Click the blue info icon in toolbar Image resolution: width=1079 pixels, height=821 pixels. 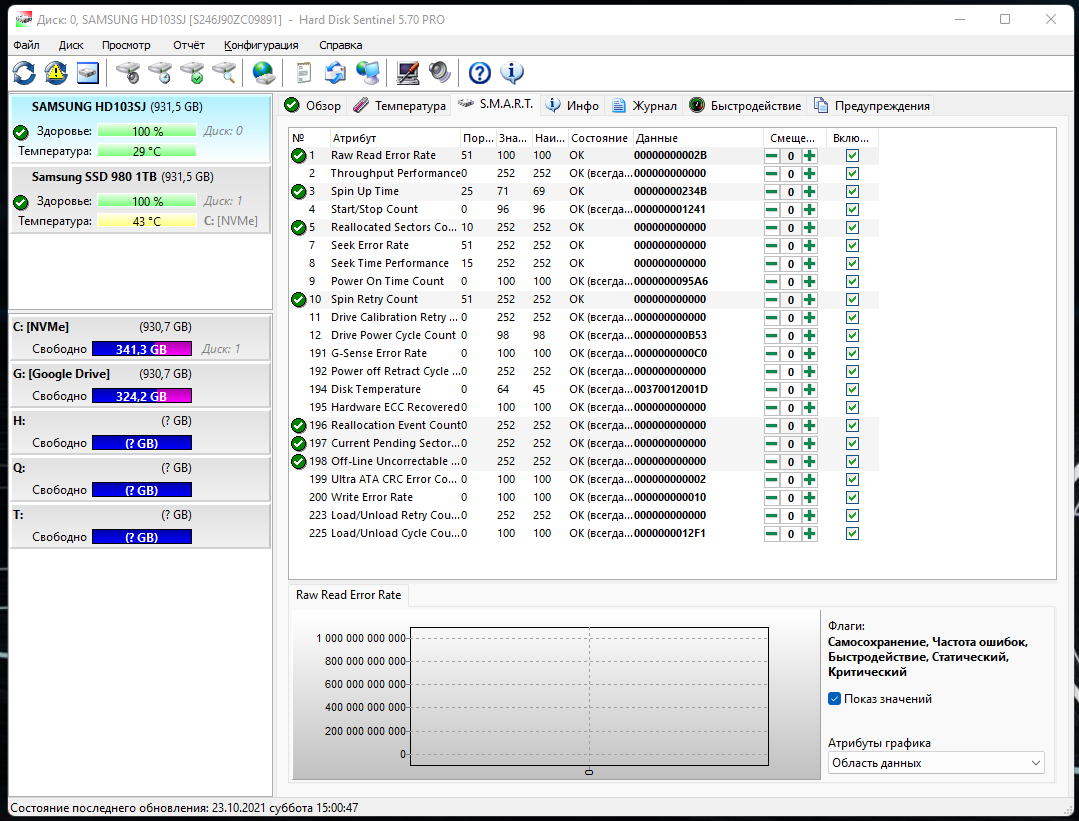coord(512,73)
